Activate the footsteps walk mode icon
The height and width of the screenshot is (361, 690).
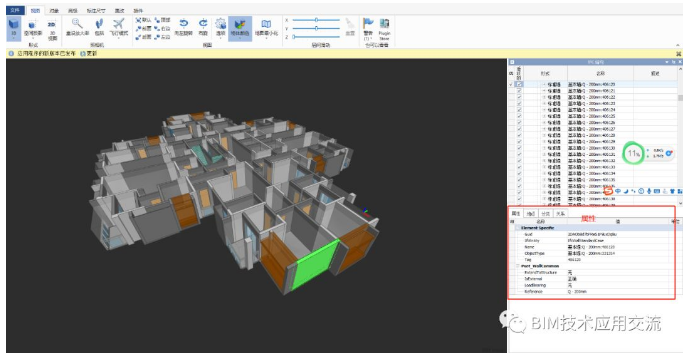(99, 24)
